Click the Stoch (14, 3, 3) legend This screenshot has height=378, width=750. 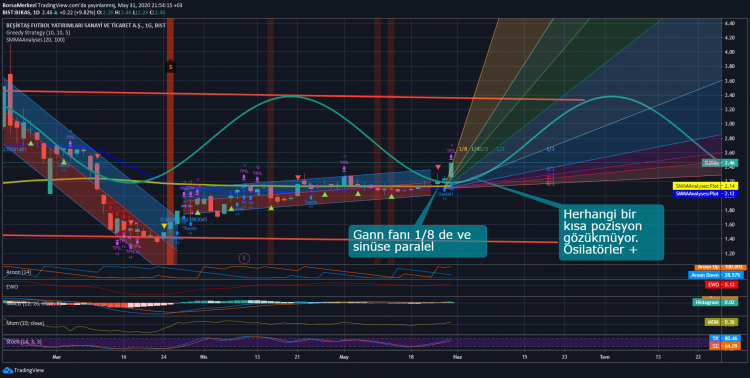pyautogui.click(x=23, y=342)
